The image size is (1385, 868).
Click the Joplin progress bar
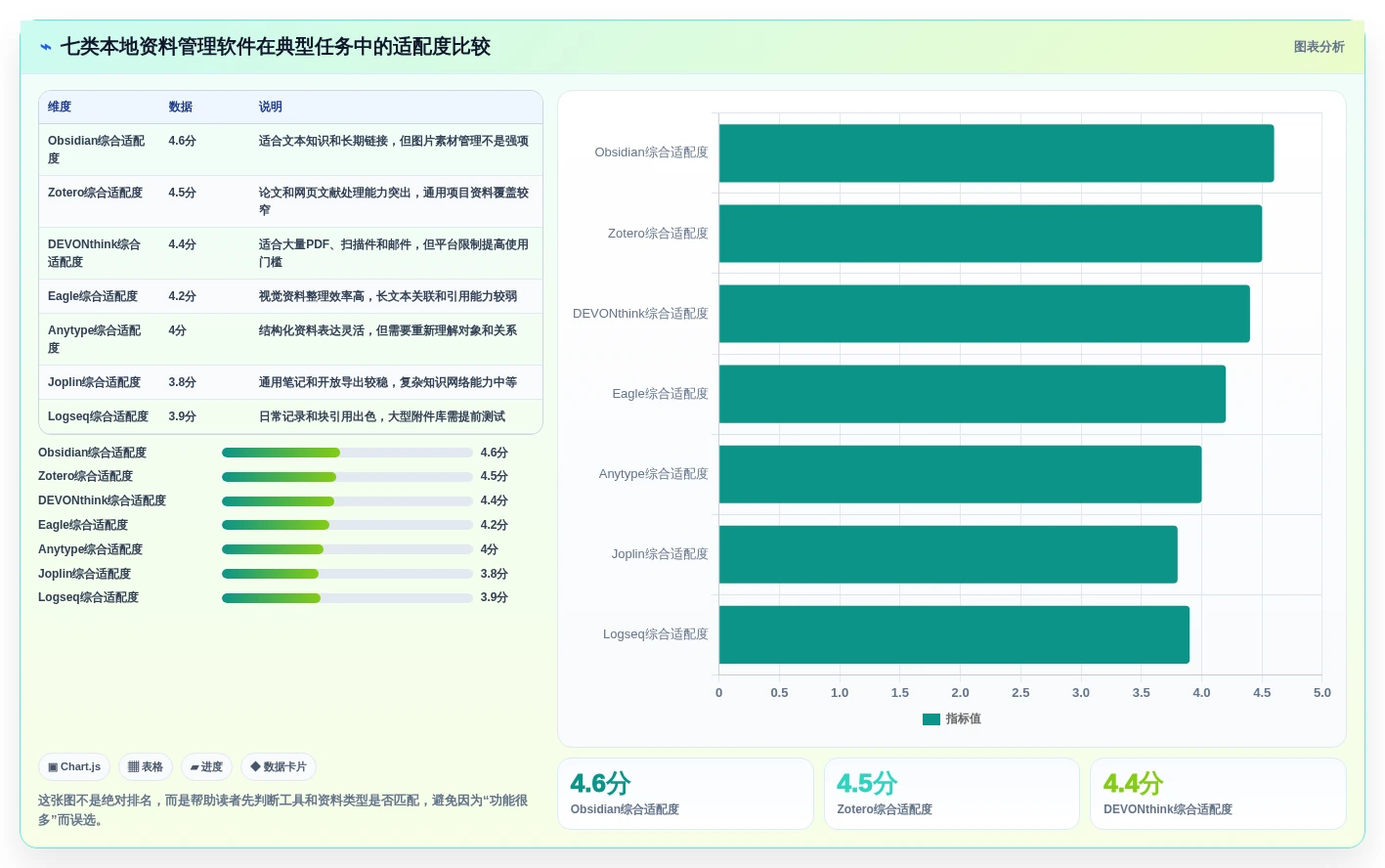pos(347,574)
